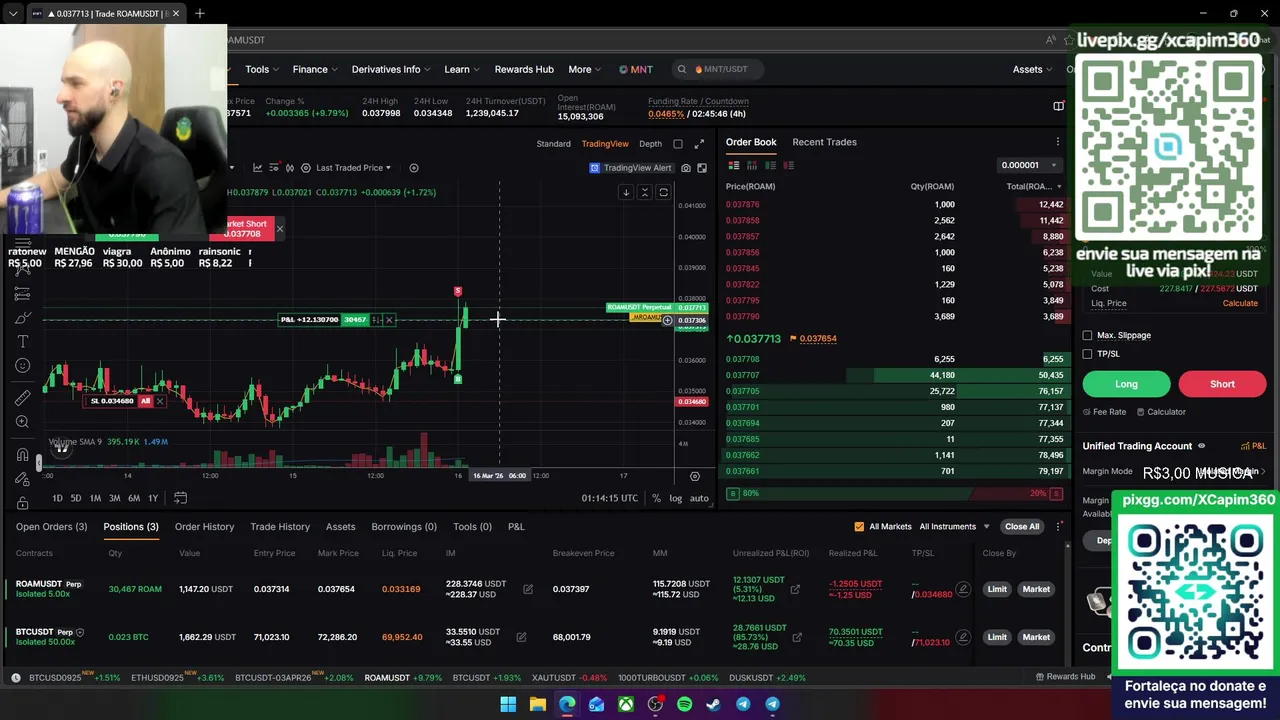Expand the More menu
This screenshot has height=720, width=1280.
[585, 69]
